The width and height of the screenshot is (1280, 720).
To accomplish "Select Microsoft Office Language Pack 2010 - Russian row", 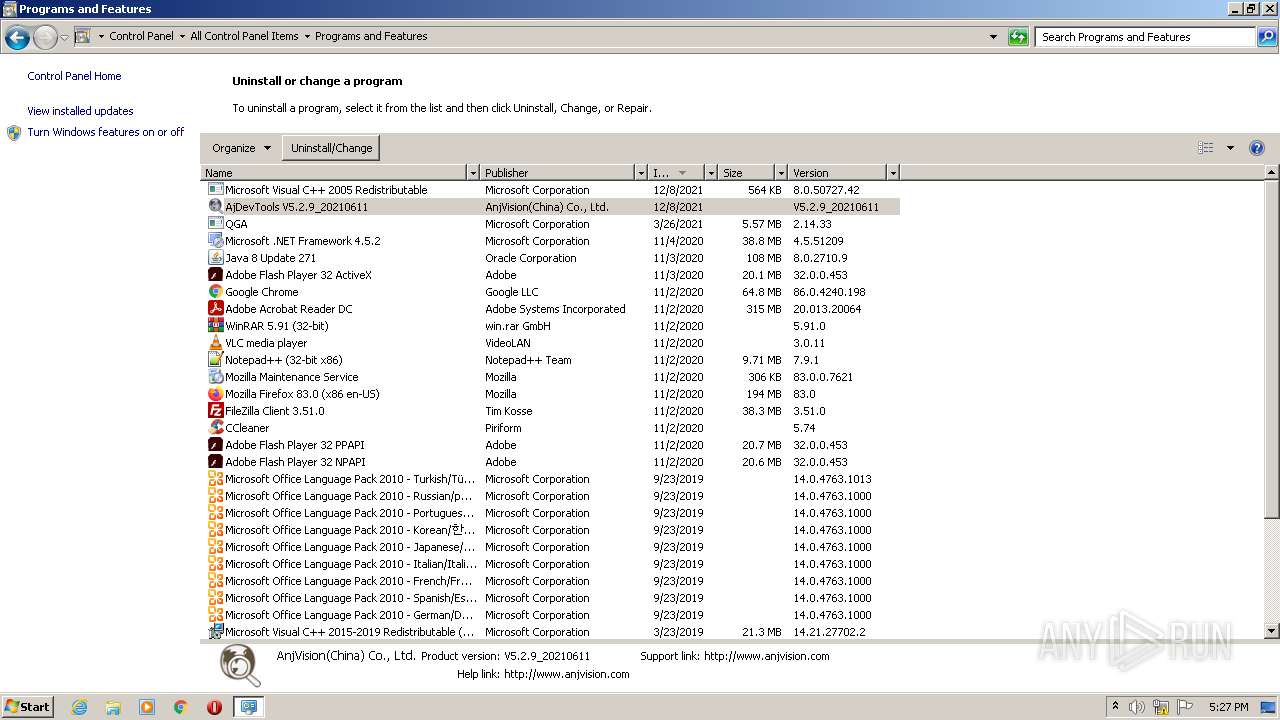I will 549,496.
